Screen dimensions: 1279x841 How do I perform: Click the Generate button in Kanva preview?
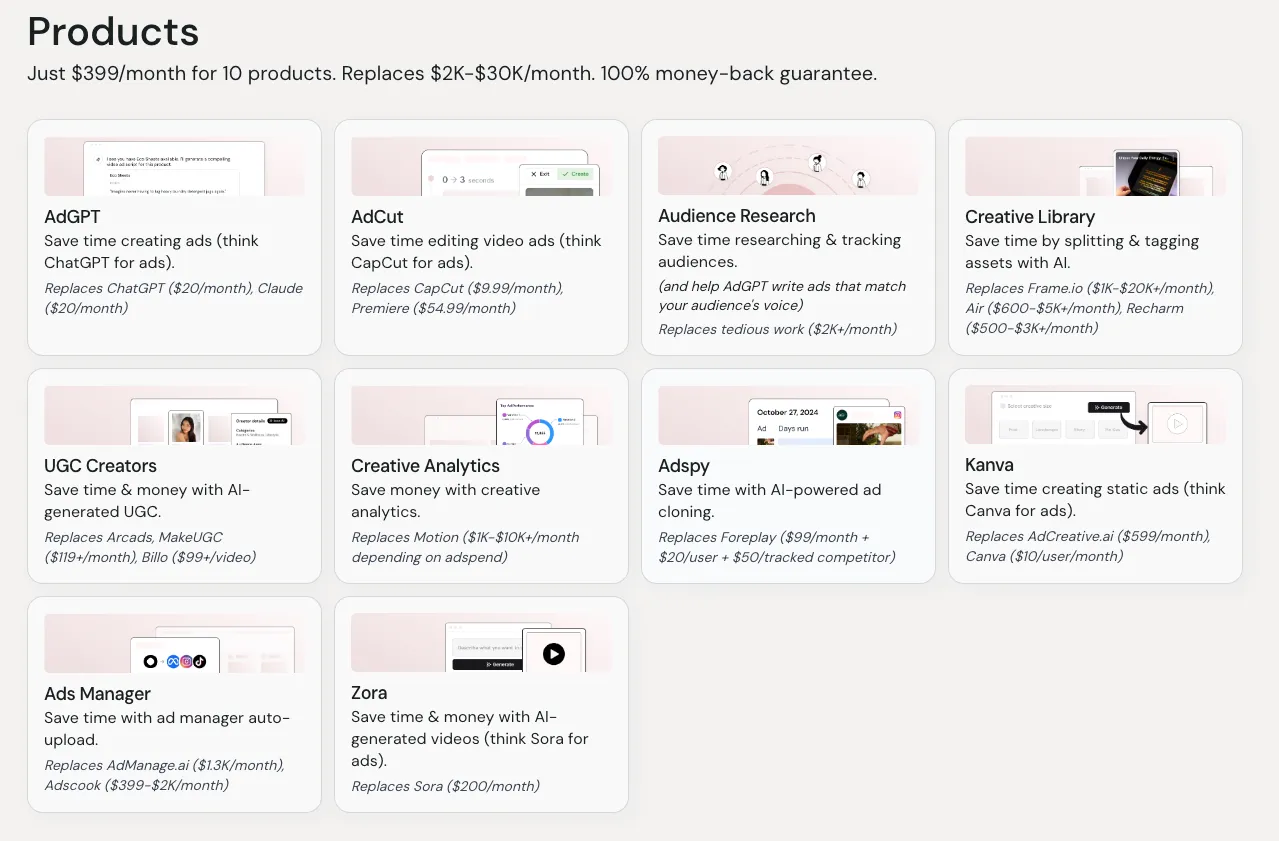1108,407
